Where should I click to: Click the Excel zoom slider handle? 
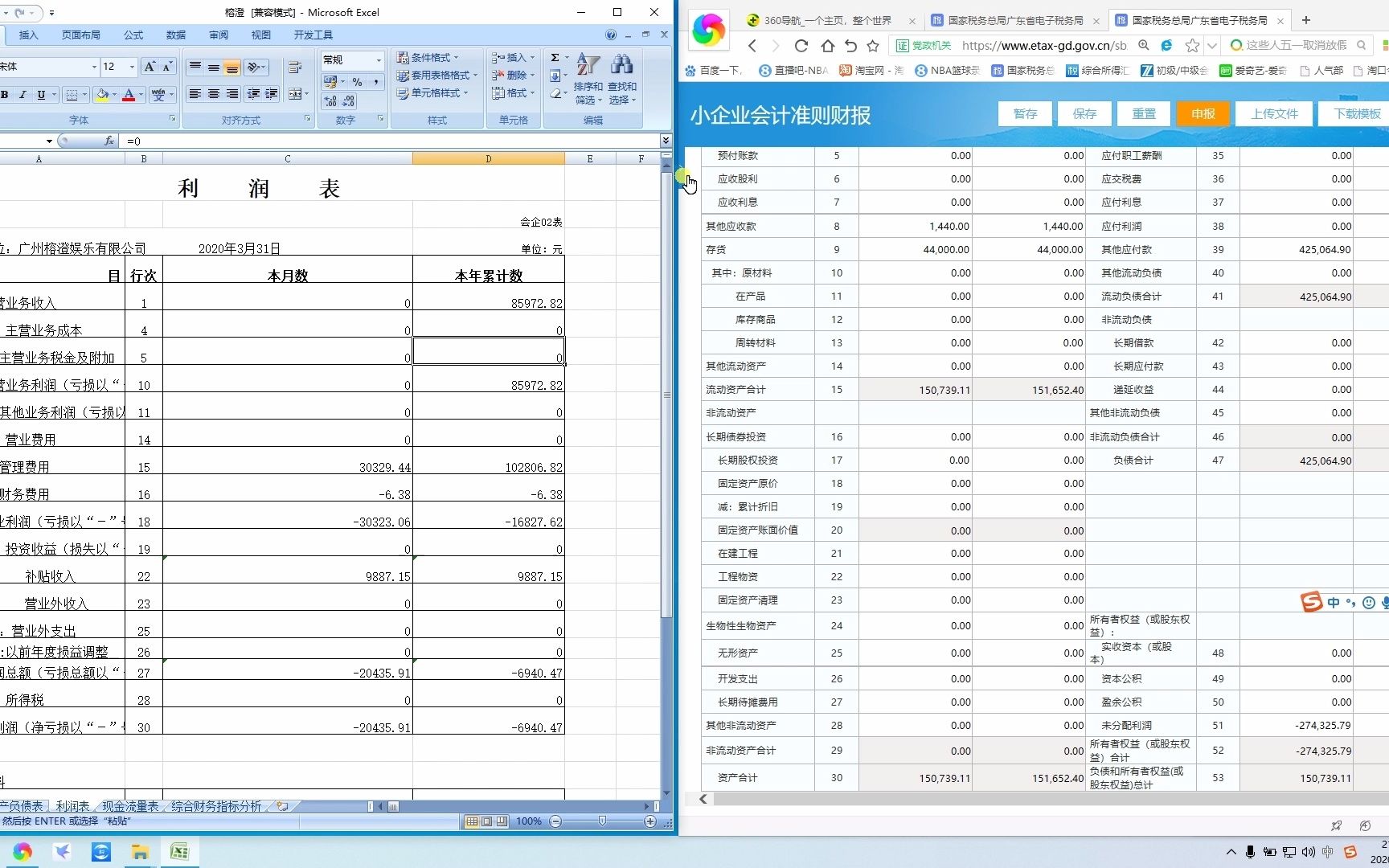click(603, 821)
